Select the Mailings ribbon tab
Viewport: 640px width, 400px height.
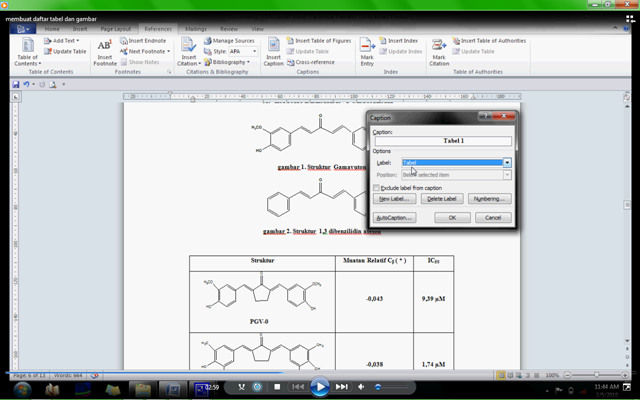pos(196,29)
